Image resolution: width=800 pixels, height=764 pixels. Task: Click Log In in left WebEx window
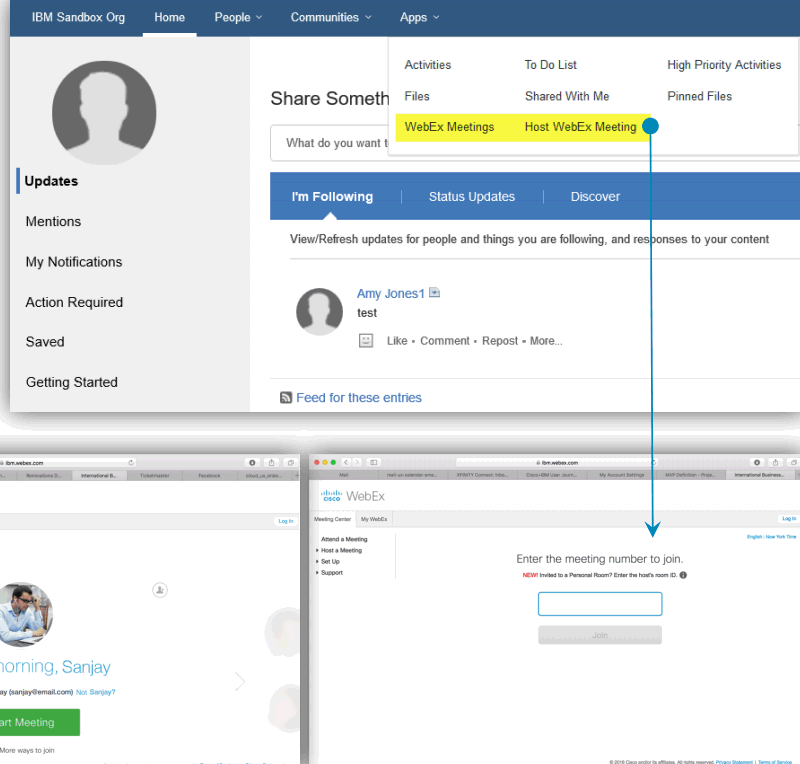tap(286, 521)
